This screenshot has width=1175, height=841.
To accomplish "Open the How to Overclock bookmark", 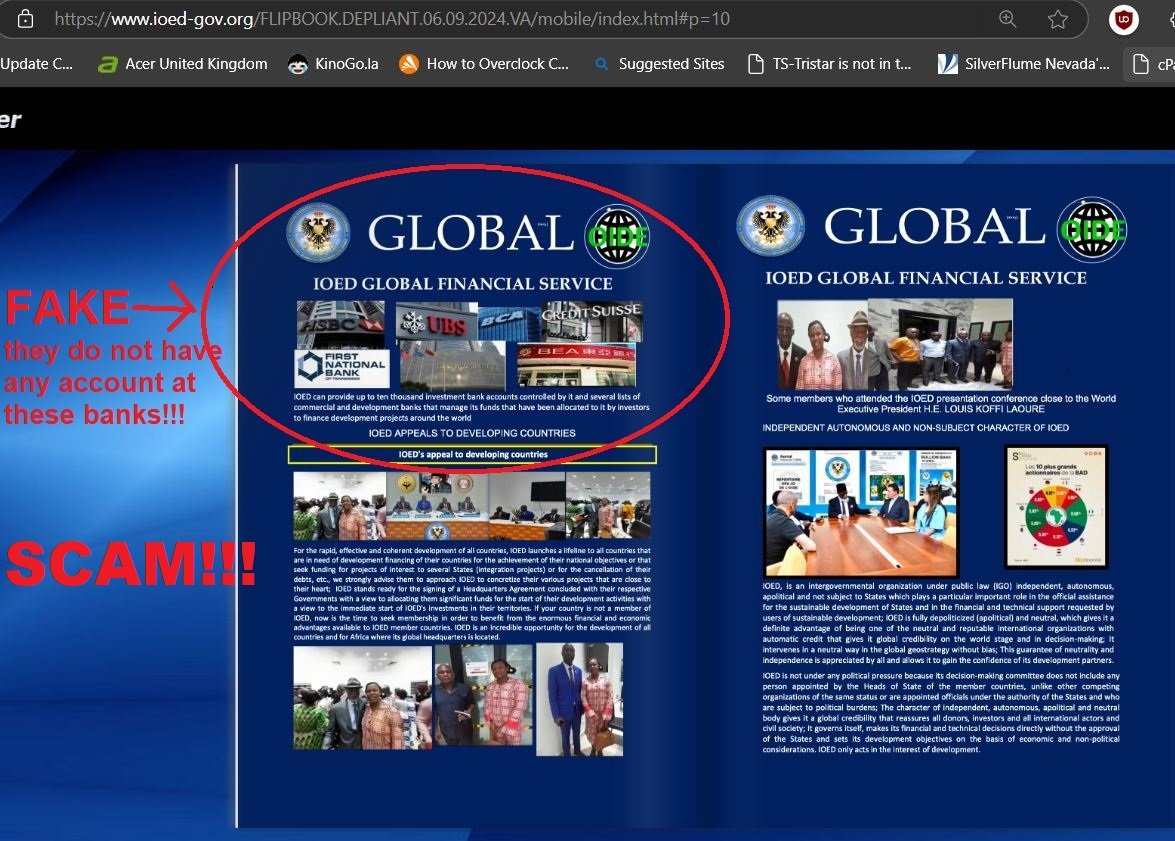I will 484,64.
